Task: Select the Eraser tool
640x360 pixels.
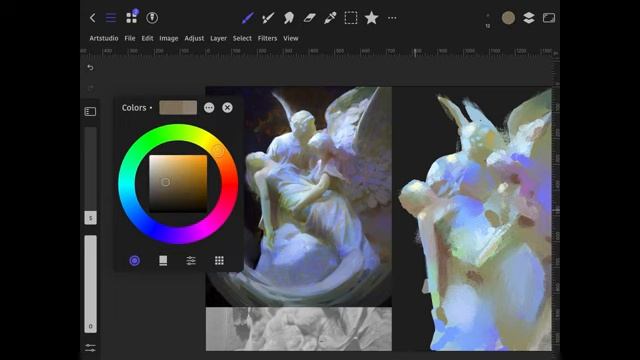Action: (309, 18)
